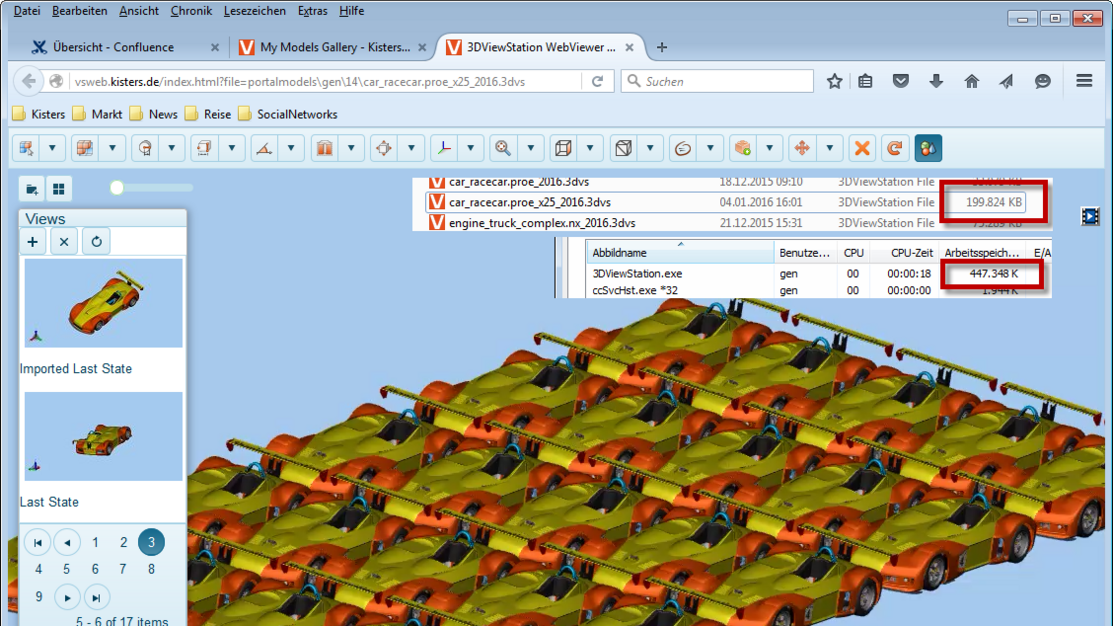Open the Kisters bookmarks folder
Screen dimensions: 1113x626
tap(39, 114)
